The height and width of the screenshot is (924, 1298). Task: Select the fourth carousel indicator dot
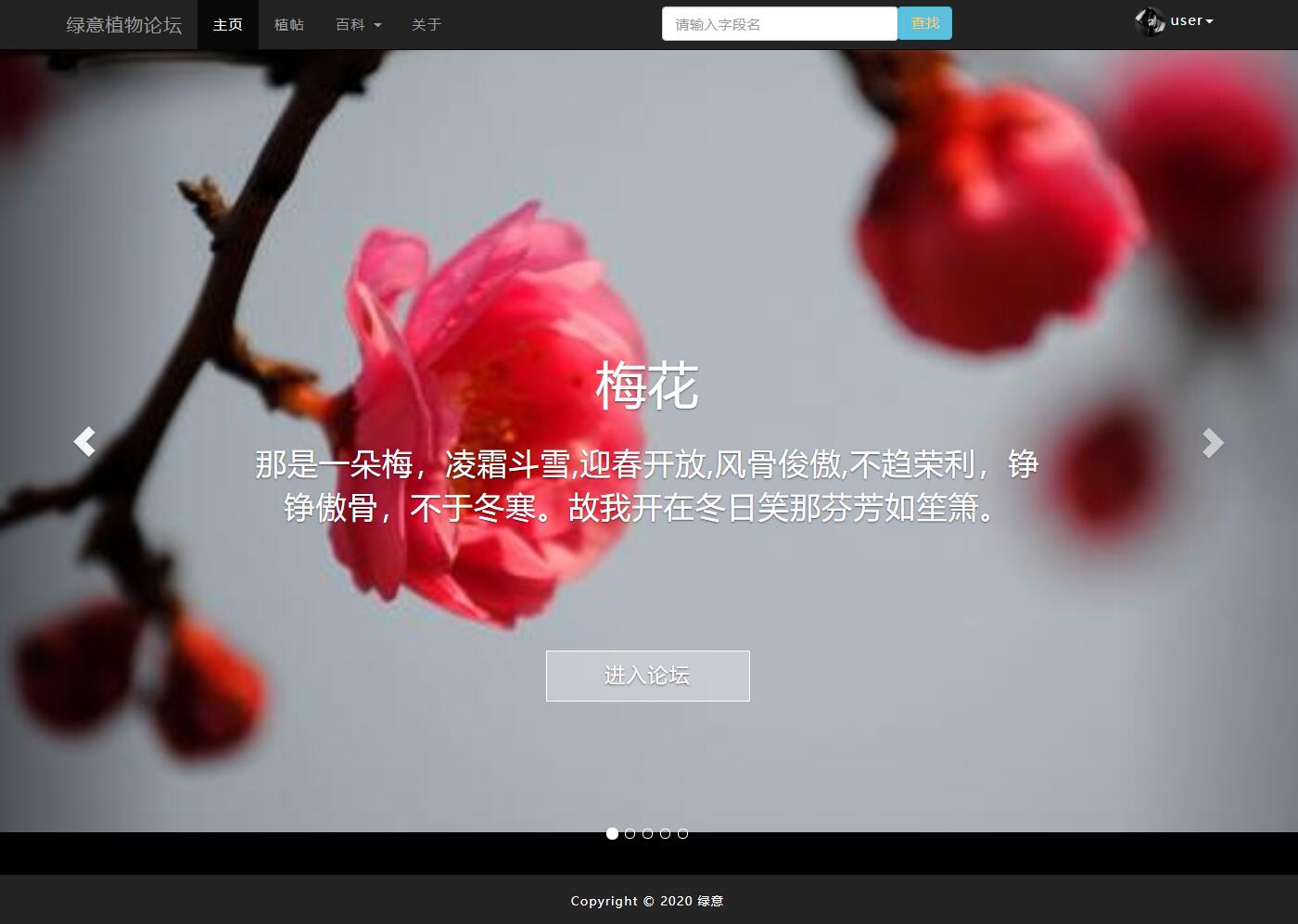tap(665, 833)
